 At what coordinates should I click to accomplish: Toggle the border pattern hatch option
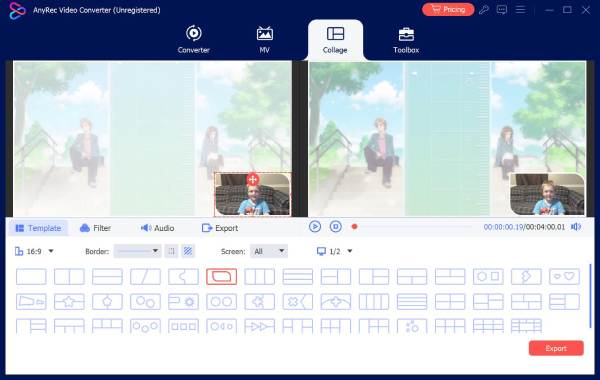coord(188,251)
